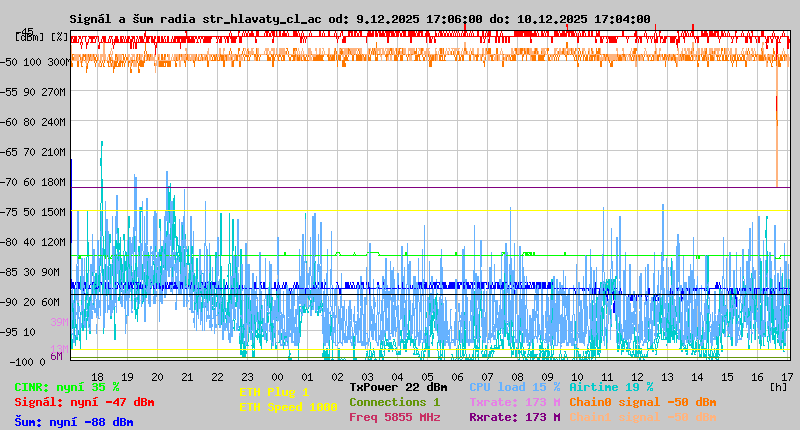Click the Airtime 19 % legend label
This screenshot has height=430, width=800.
[x=611, y=387]
